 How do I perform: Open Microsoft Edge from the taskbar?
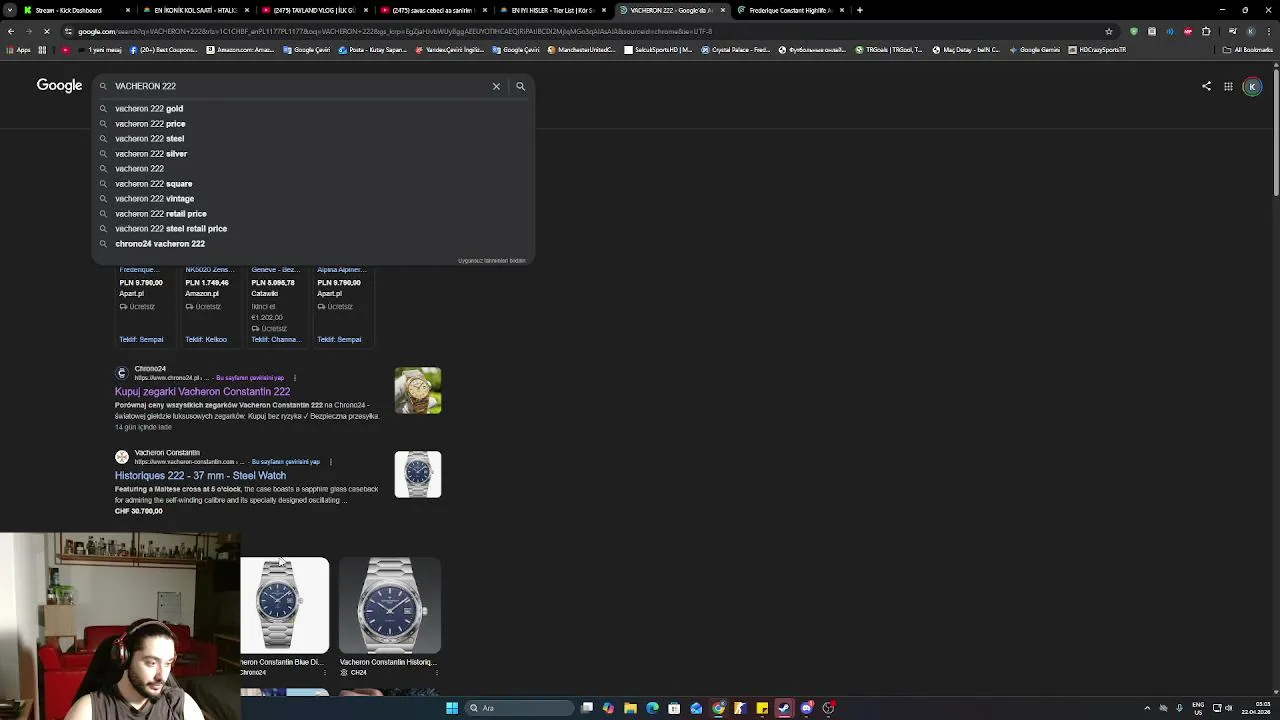[652, 708]
